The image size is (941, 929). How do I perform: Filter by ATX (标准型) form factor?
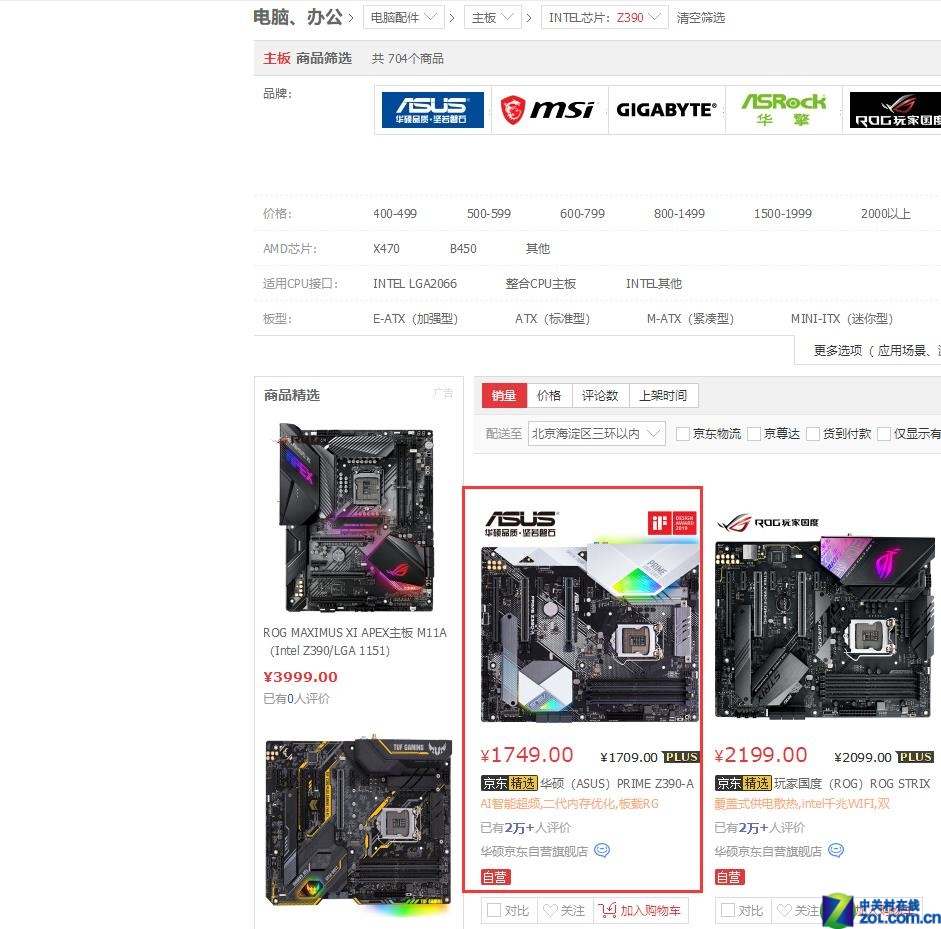click(552, 319)
